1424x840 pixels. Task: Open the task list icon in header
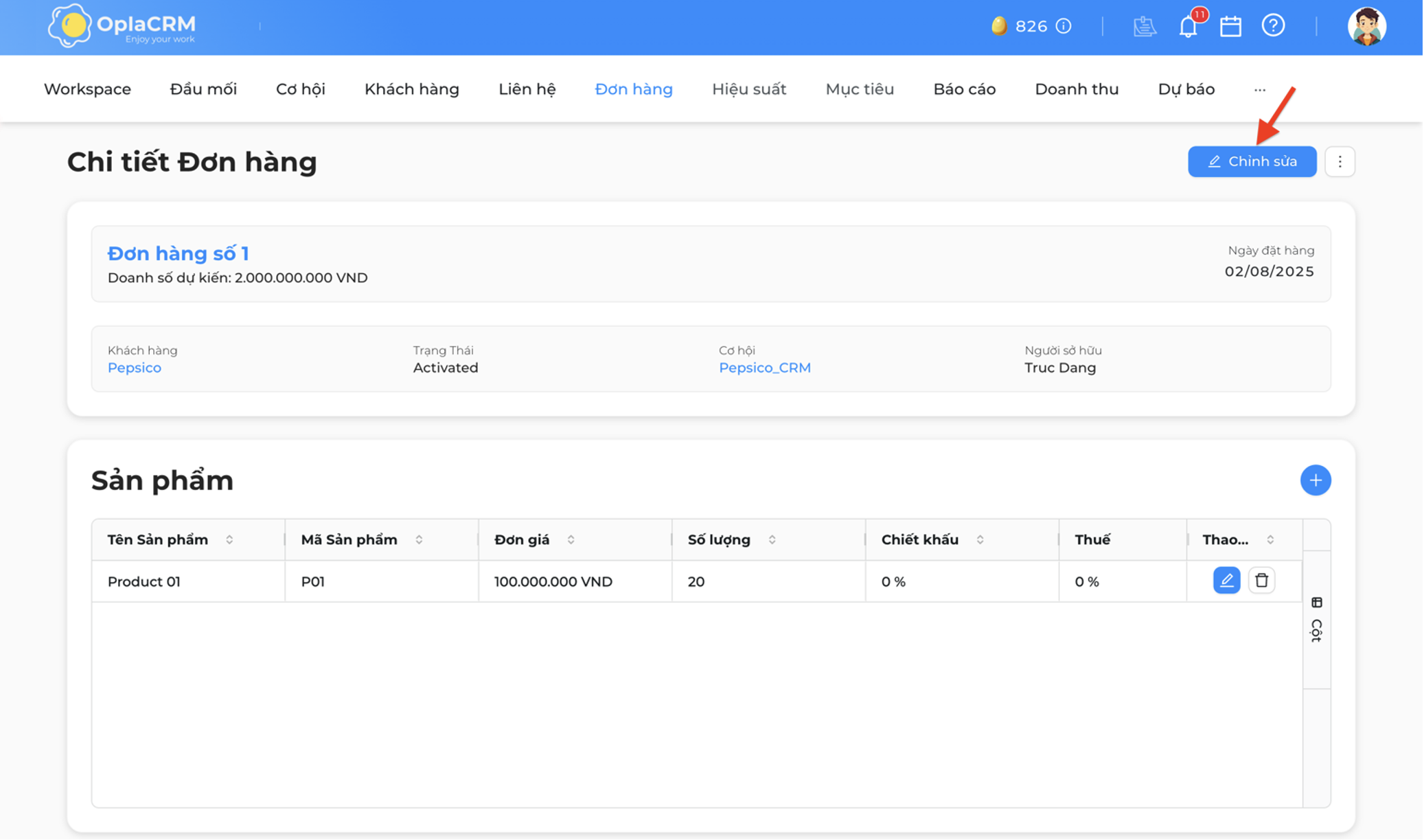(x=1145, y=26)
